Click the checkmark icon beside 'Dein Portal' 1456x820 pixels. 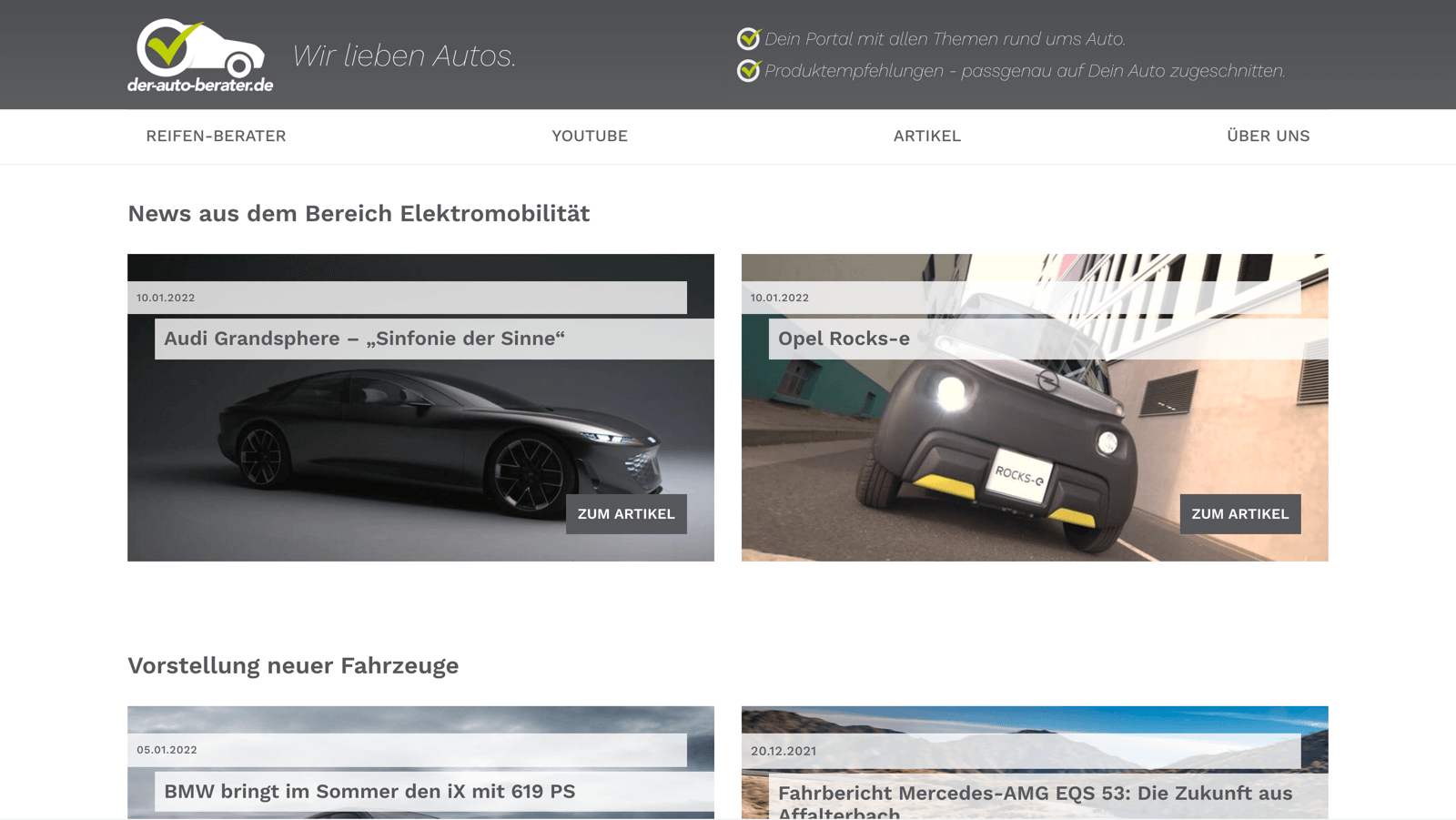pyautogui.click(x=748, y=38)
